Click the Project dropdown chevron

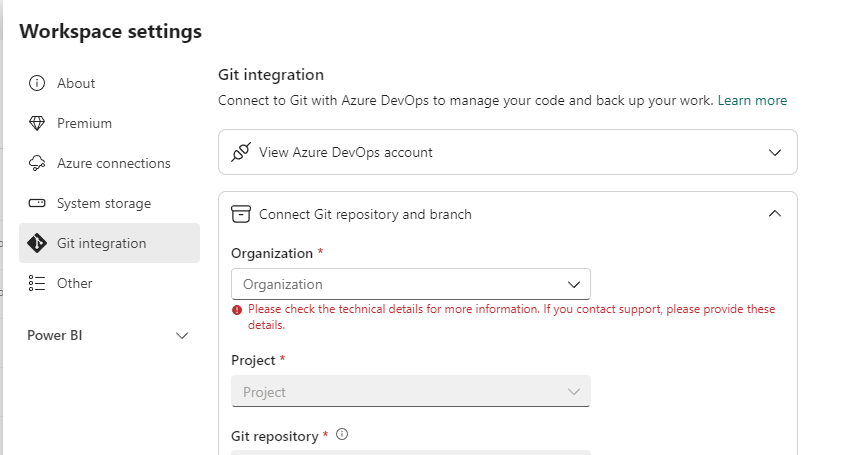tap(573, 392)
